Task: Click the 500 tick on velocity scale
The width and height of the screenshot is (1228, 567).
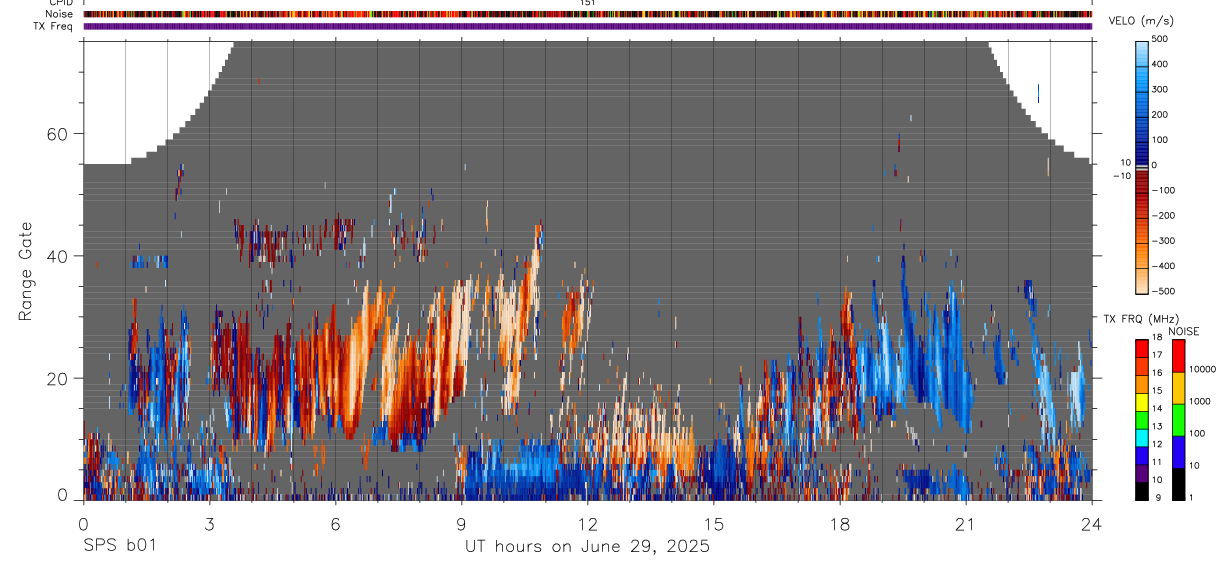Action: coord(1161,39)
